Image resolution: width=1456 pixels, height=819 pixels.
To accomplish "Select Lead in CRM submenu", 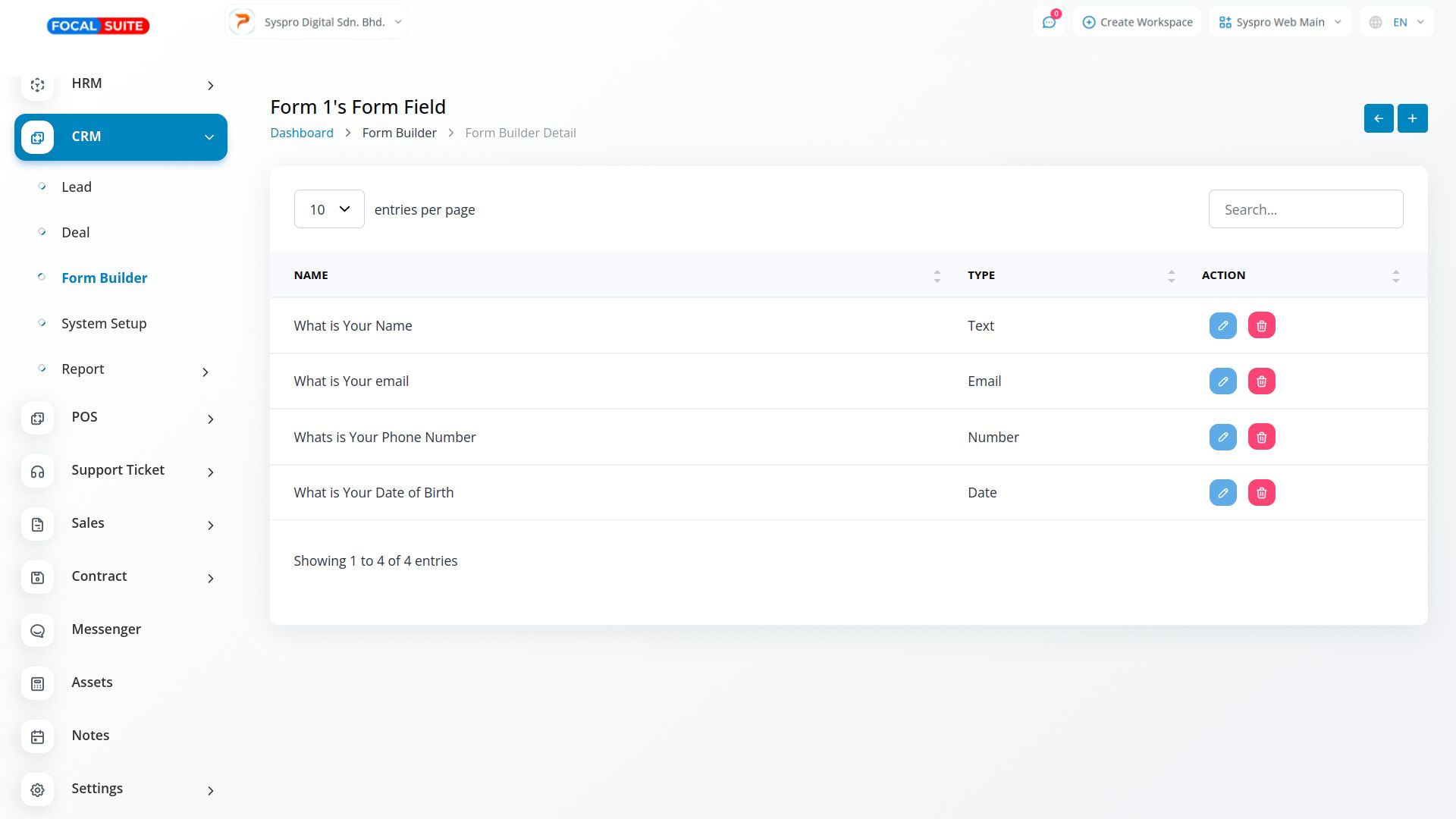I will 77,187.
